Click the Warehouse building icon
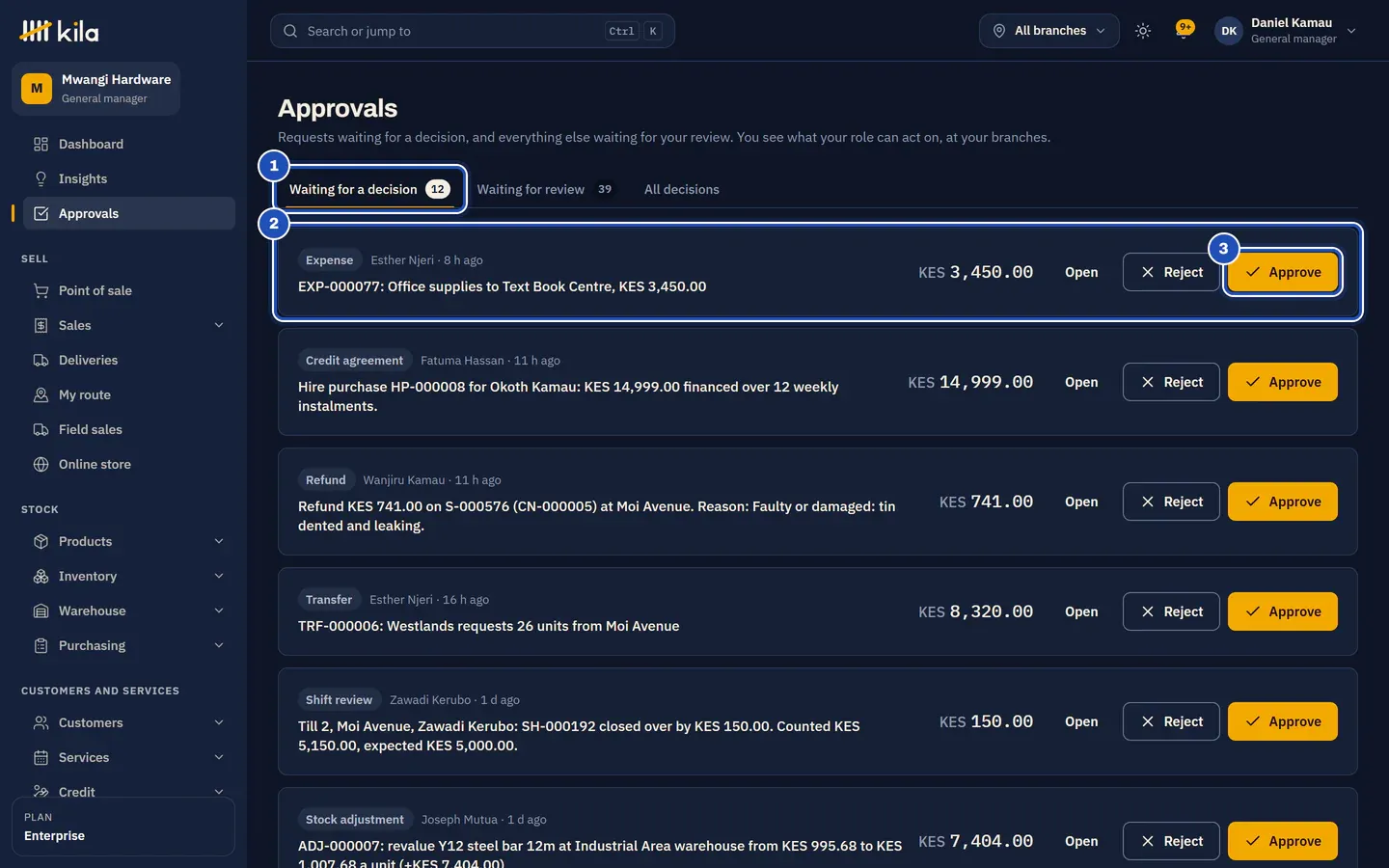Image resolution: width=1389 pixels, height=868 pixels. tap(41, 610)
